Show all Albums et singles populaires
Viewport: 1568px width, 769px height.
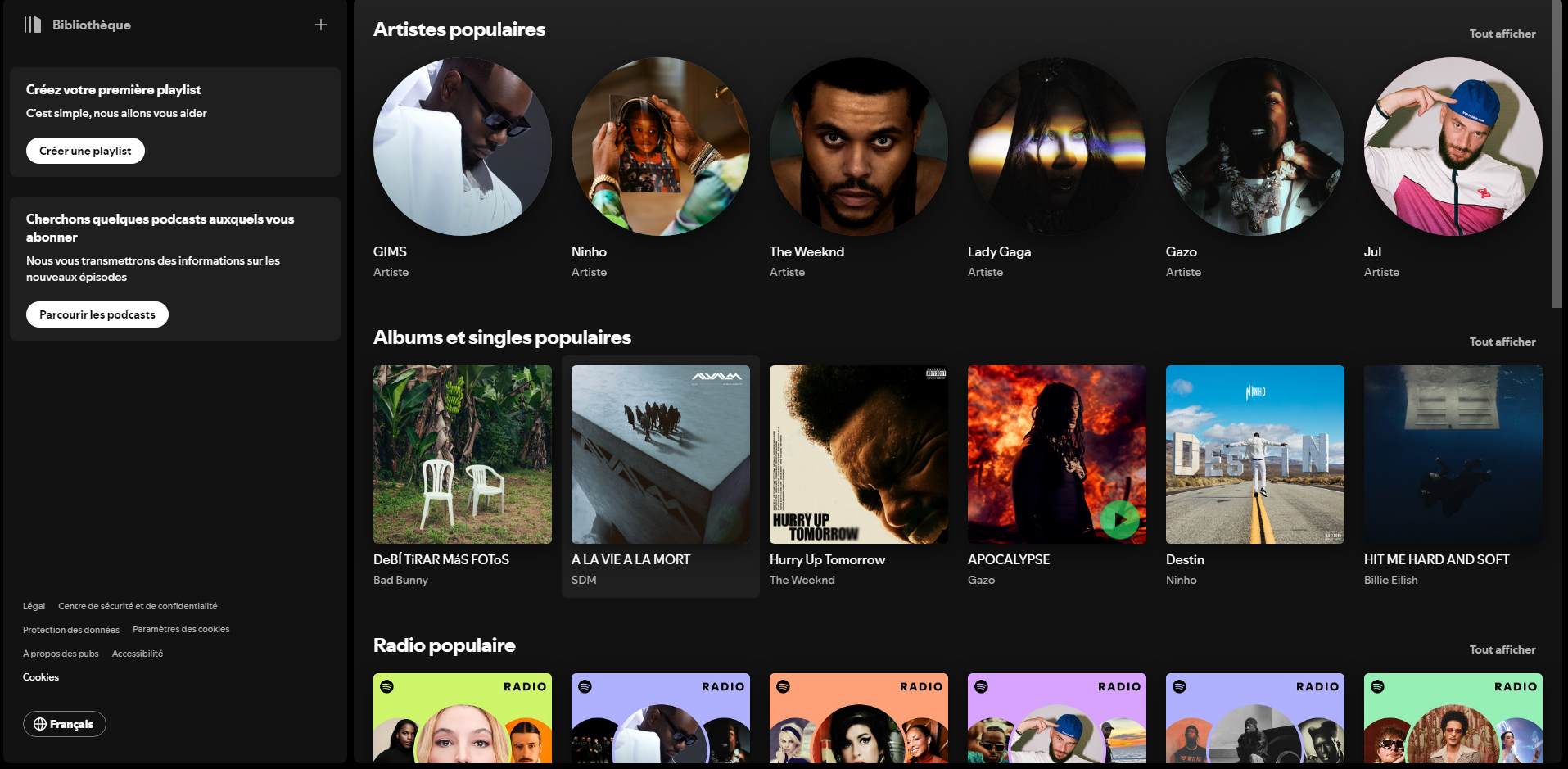click(x=1502, y=342)
